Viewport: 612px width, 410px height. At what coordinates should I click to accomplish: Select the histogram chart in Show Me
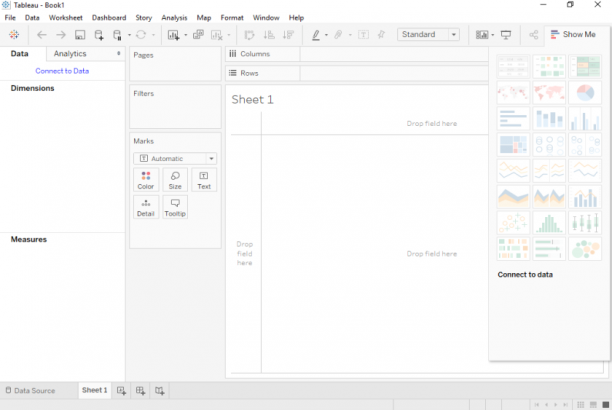pyautogui.click(x=549, y=223)
